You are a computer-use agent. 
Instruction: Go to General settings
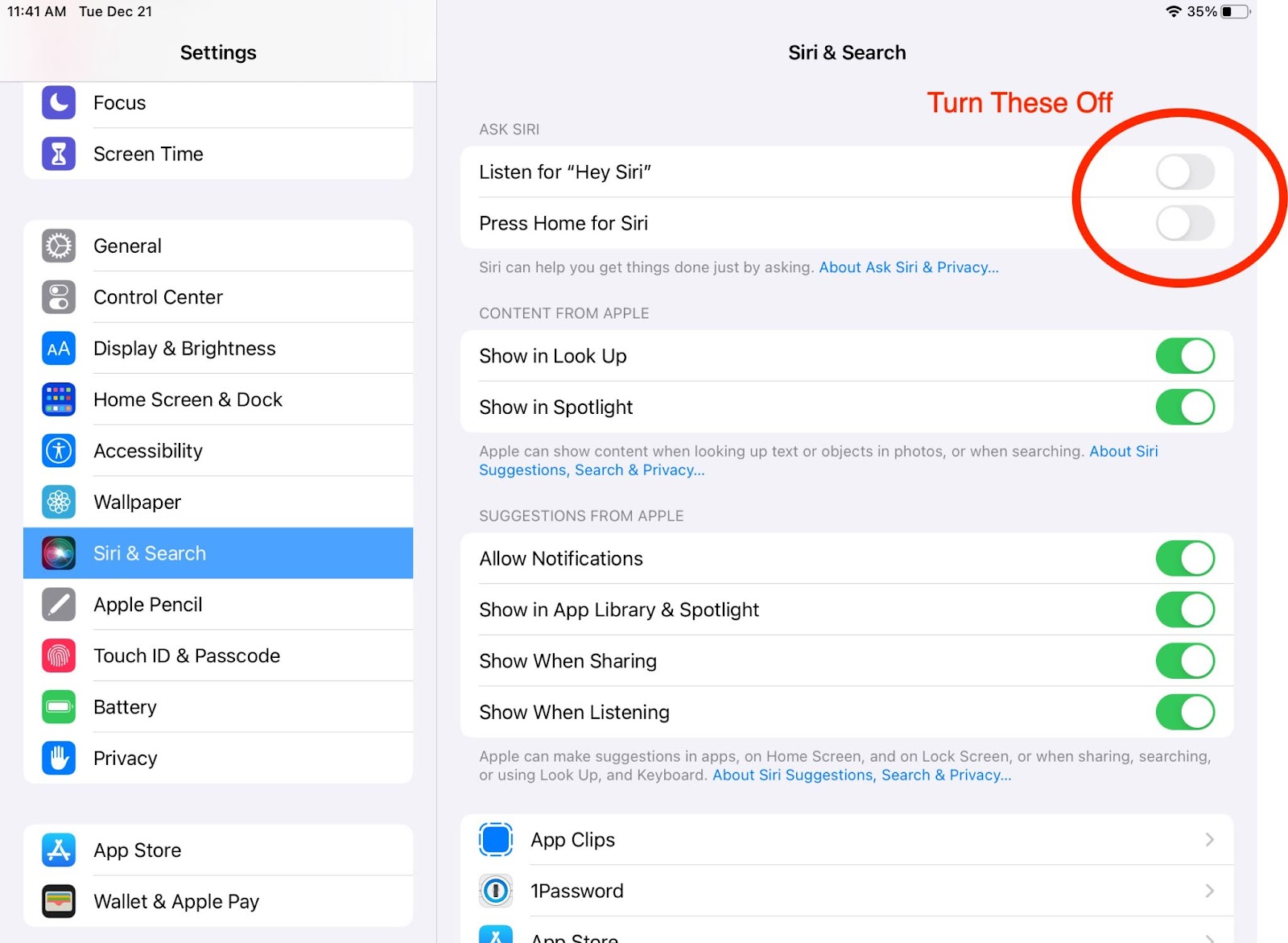(218, 246)
